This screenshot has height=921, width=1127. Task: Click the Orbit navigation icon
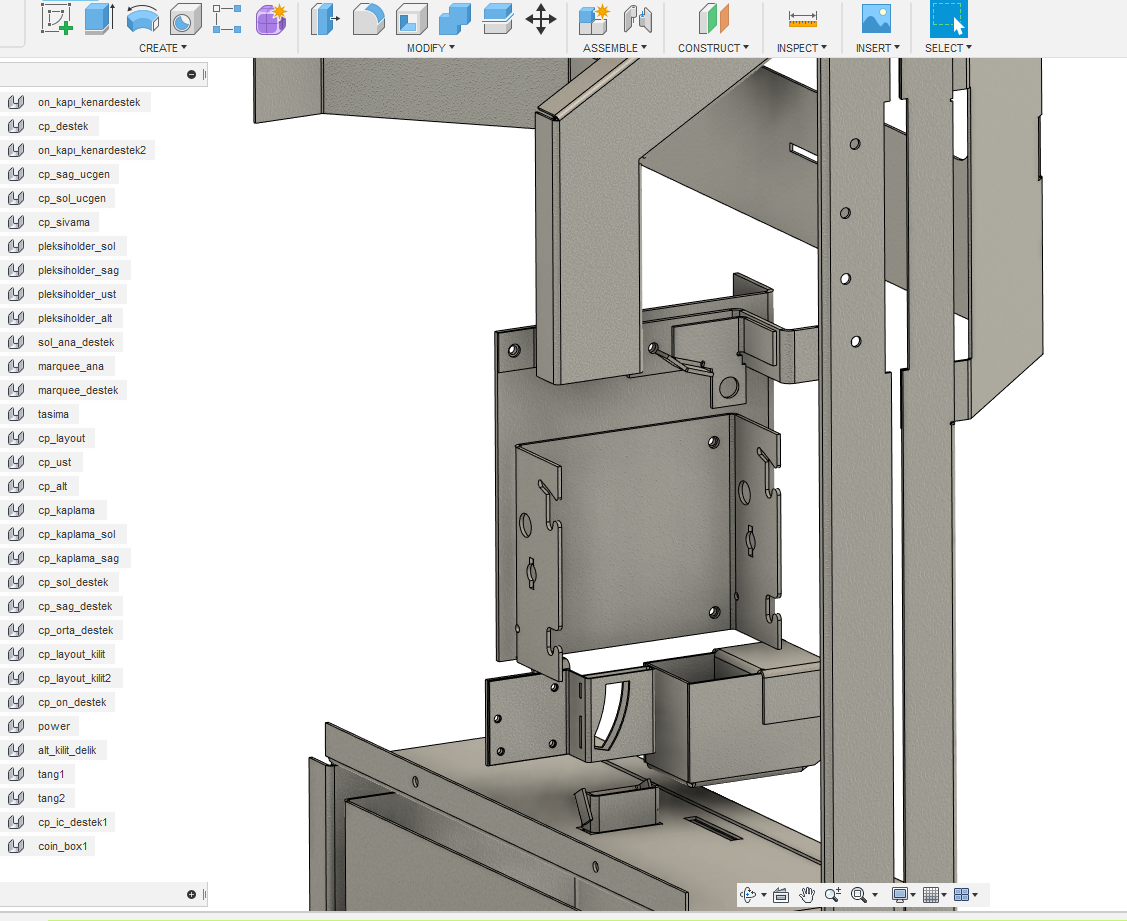[x=748, y=894]
